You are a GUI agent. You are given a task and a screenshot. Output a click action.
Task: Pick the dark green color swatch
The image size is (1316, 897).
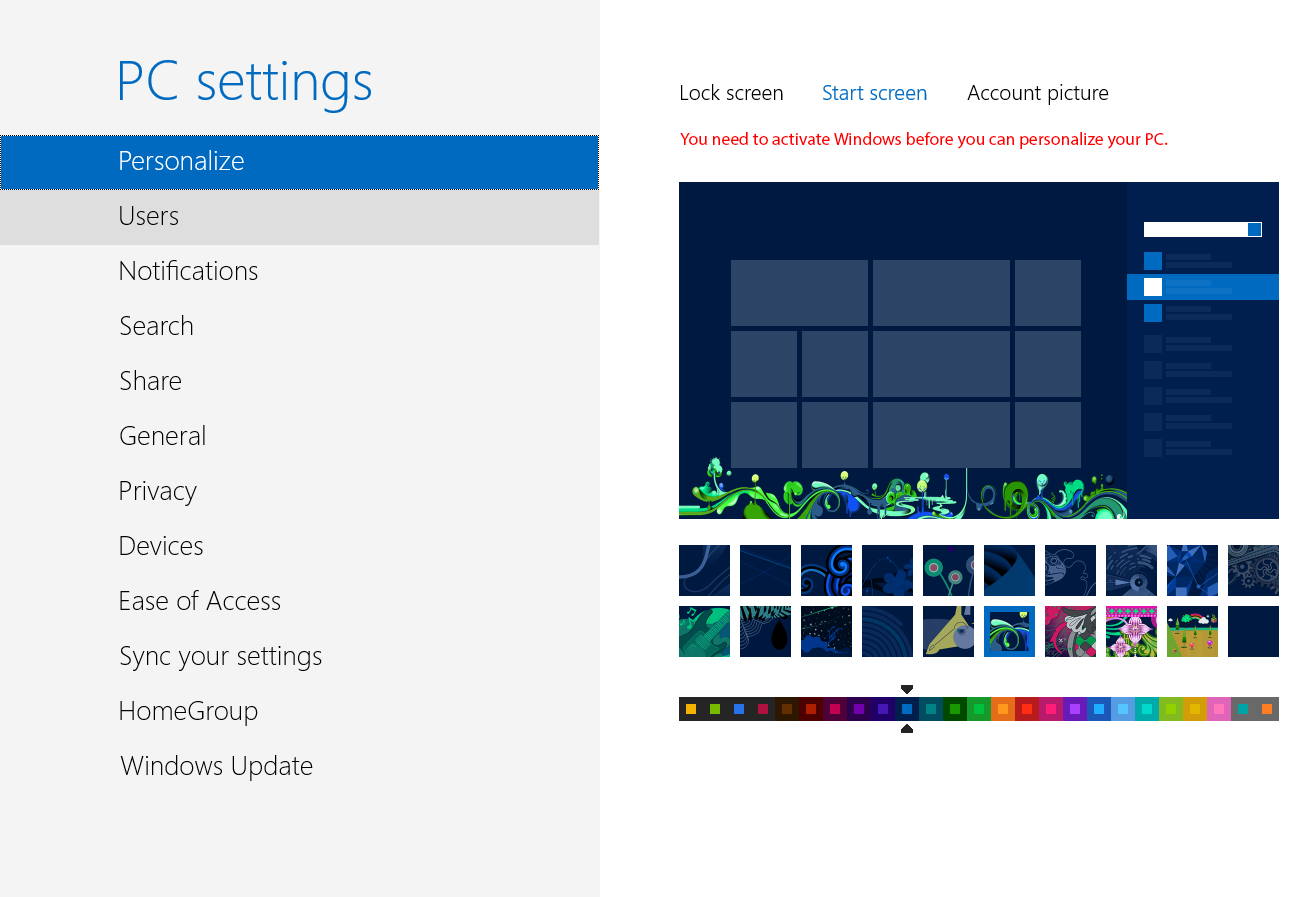955,709
